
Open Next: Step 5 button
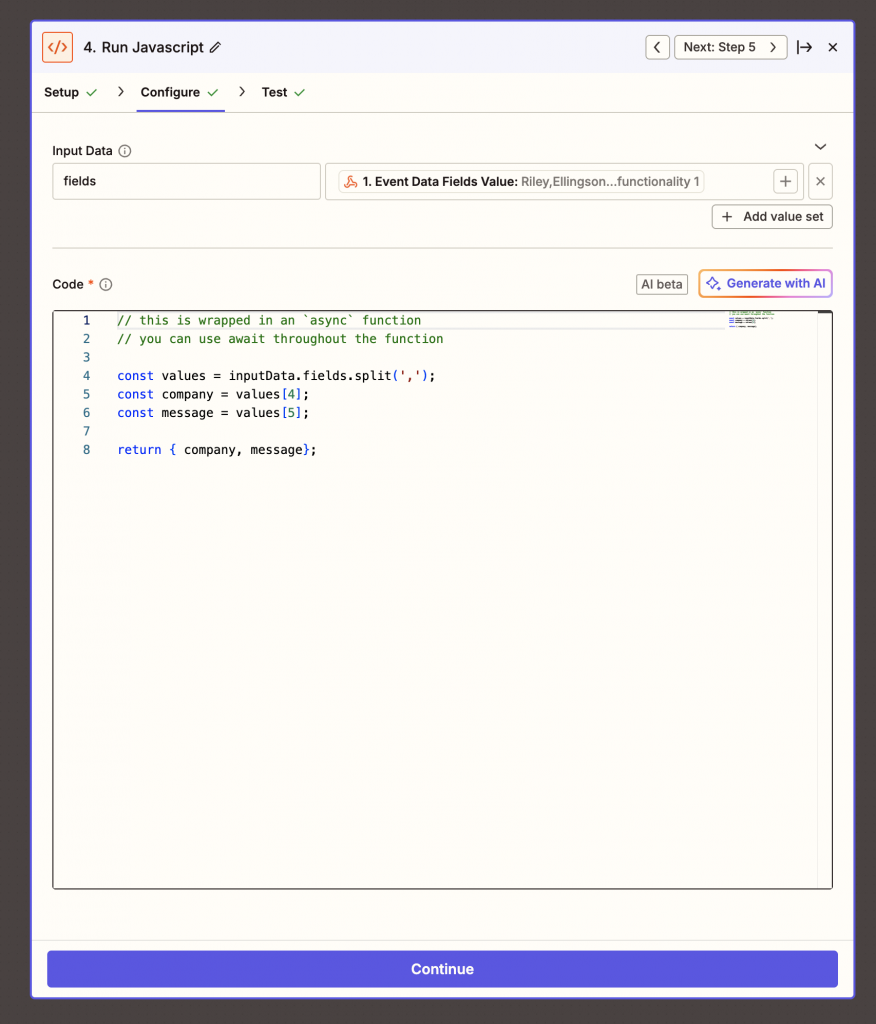[730, 47]
